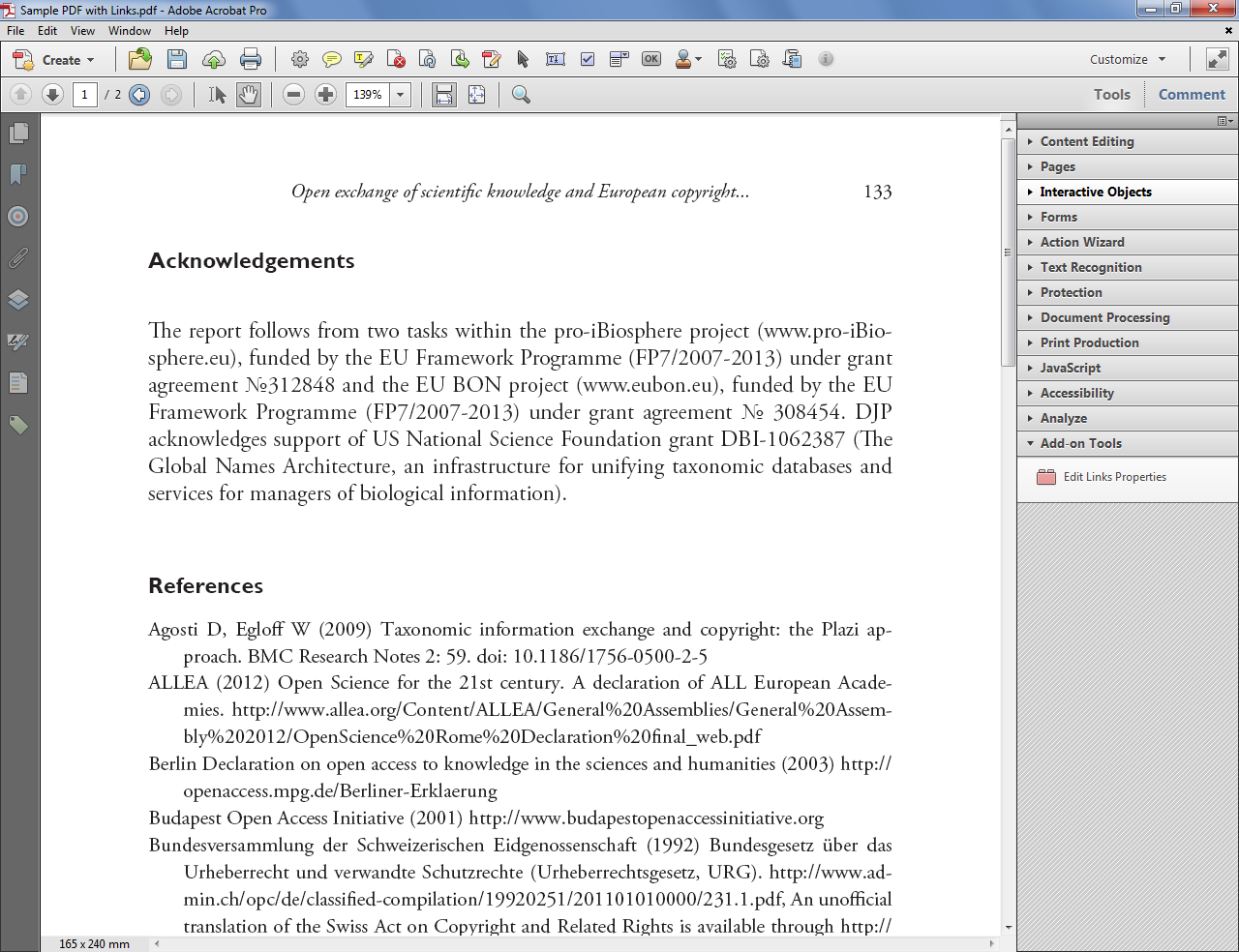Go to the next page with the down arrow
Screen dimensions: 1239x952
point(51,94)
